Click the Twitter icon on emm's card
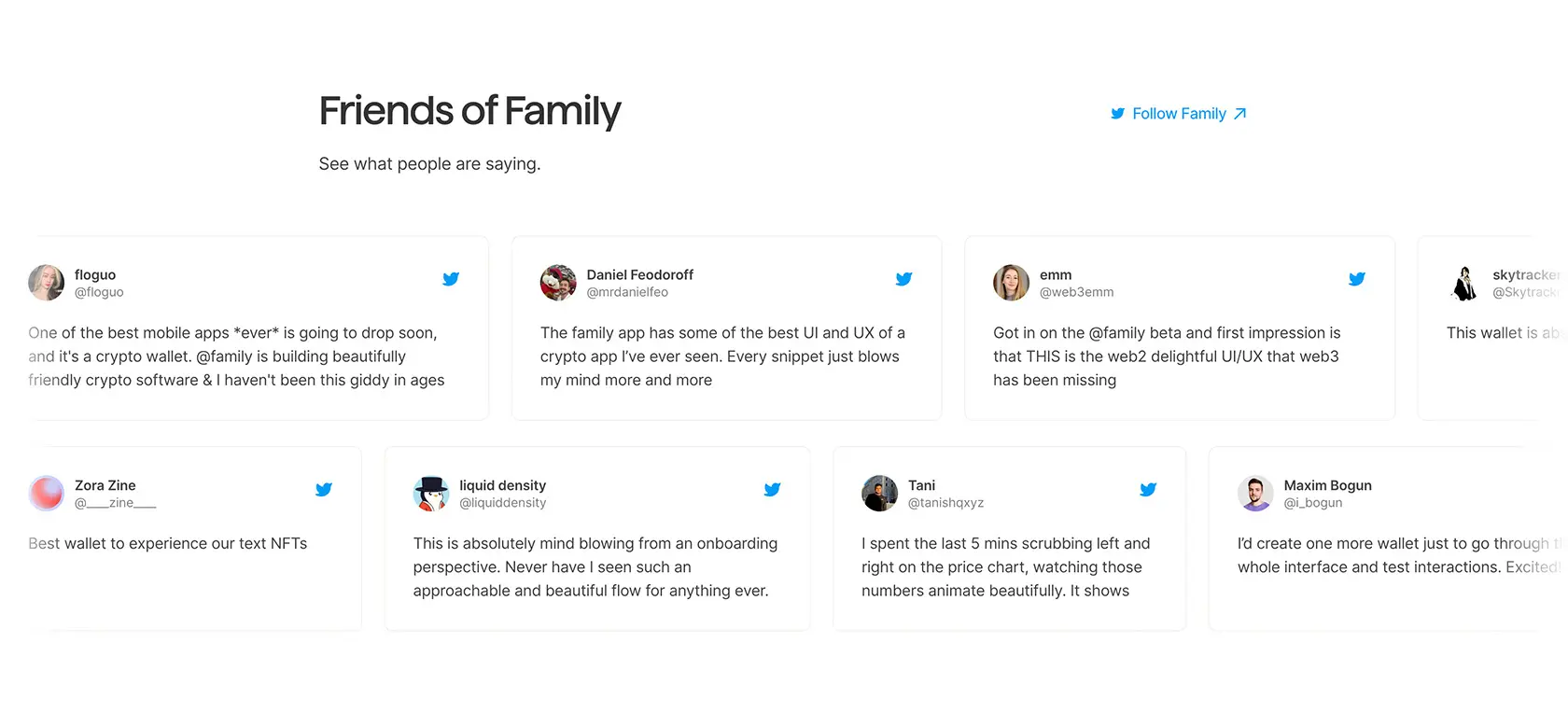 point(1357,279)
